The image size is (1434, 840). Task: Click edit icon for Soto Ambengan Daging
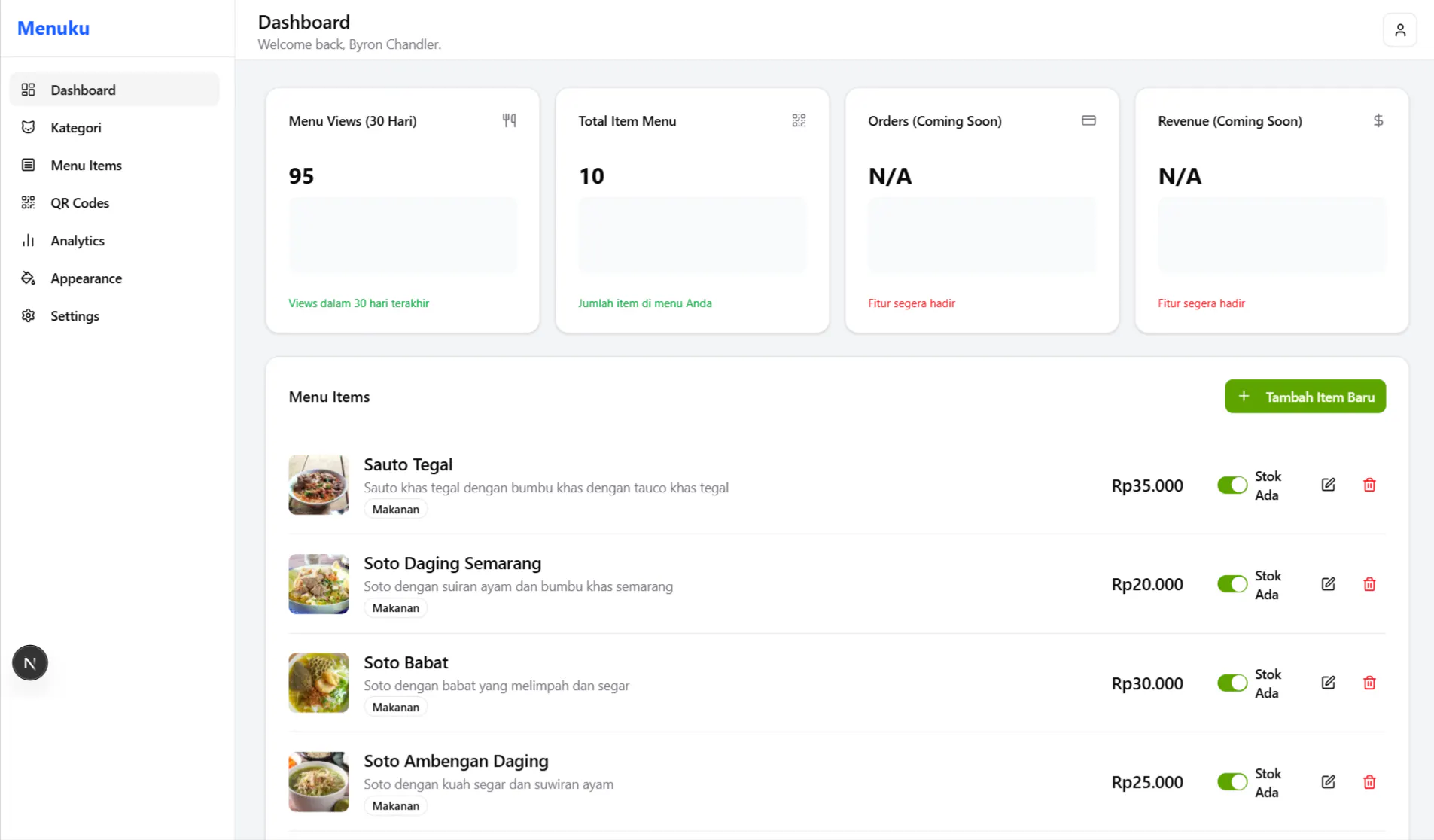click(x=1328, y=782)
